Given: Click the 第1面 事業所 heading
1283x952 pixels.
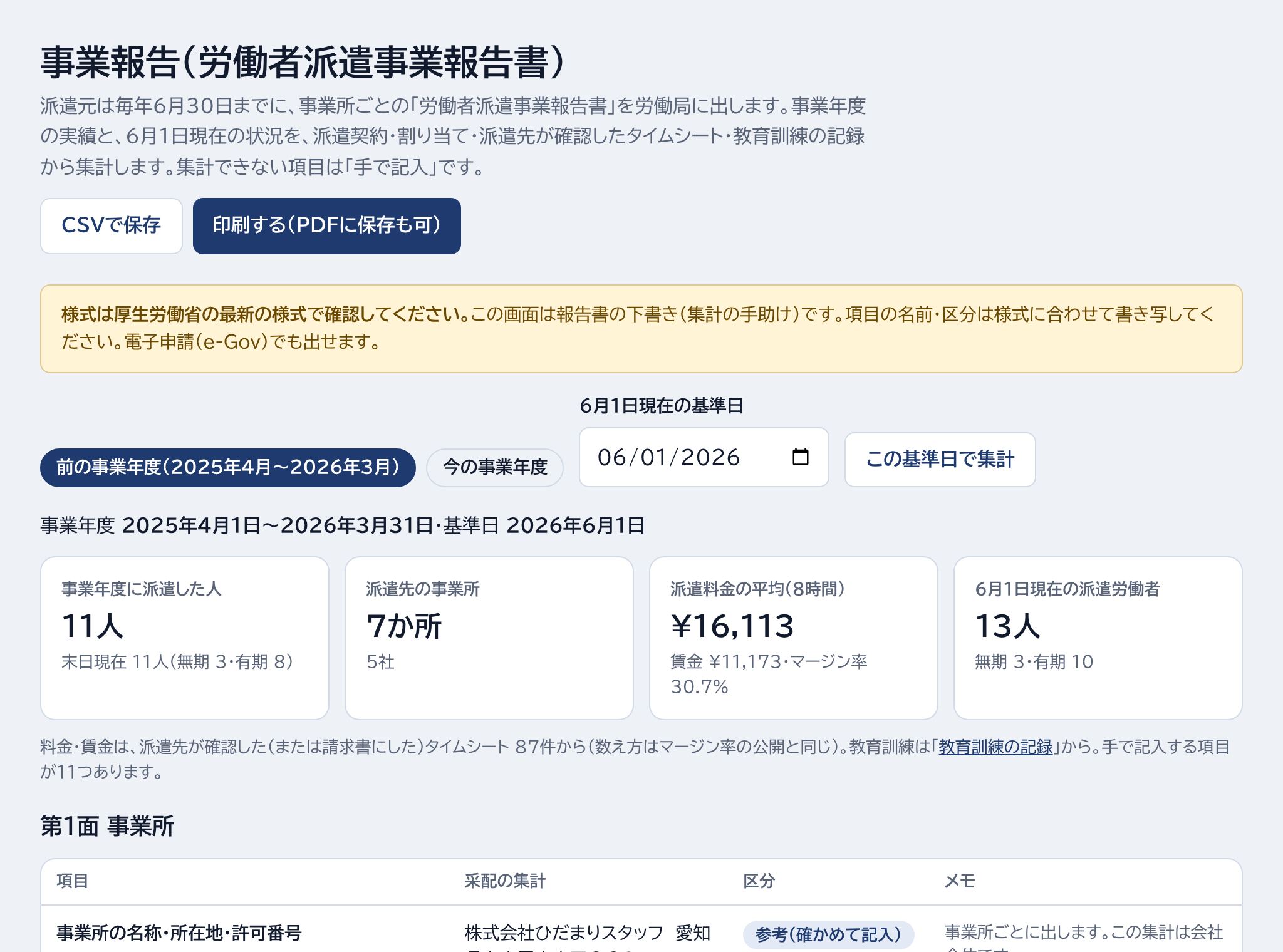Looking at the screenshot, I should pyautogui.click(x=107, y=826).
